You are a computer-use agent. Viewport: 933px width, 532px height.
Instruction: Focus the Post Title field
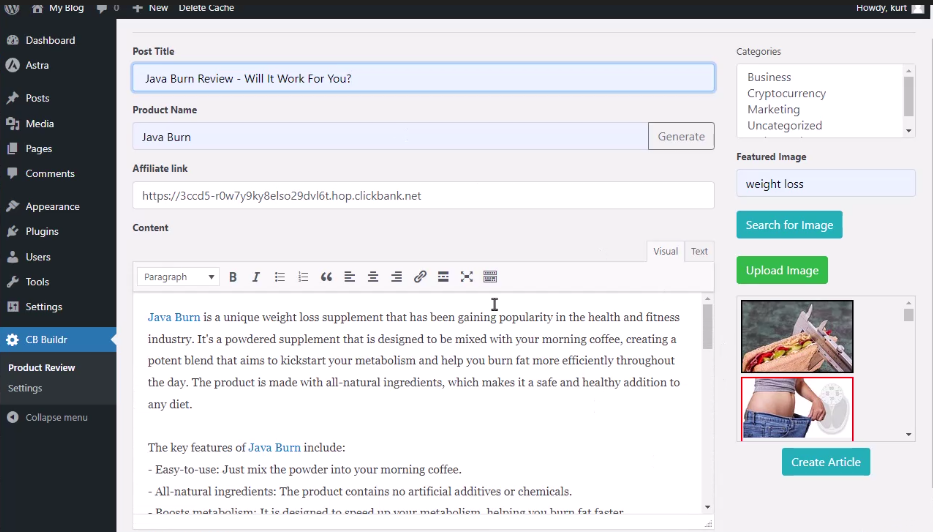click(x=423, y=78)
